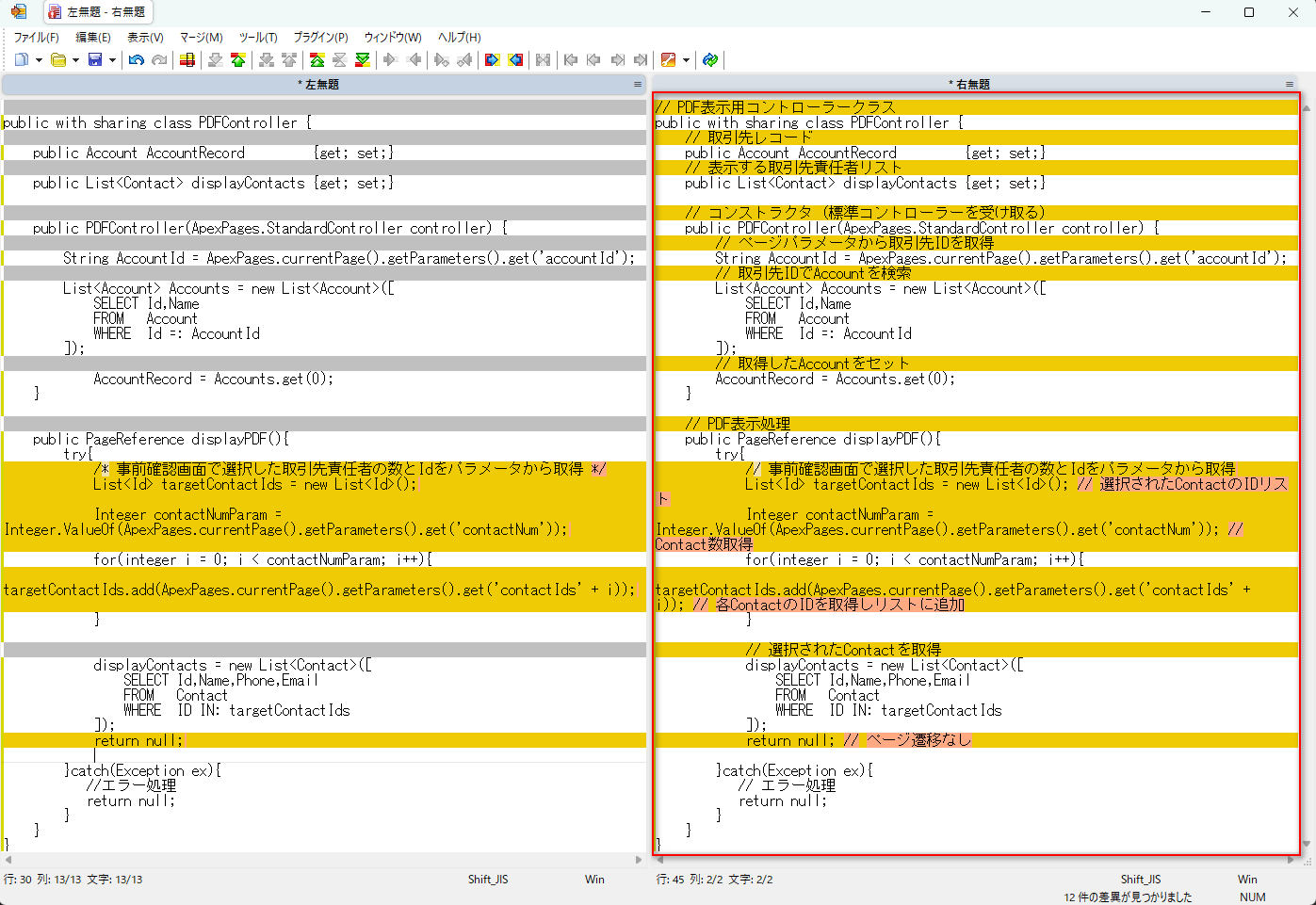Jump to the First Difference icon

[x=317, y=60]
